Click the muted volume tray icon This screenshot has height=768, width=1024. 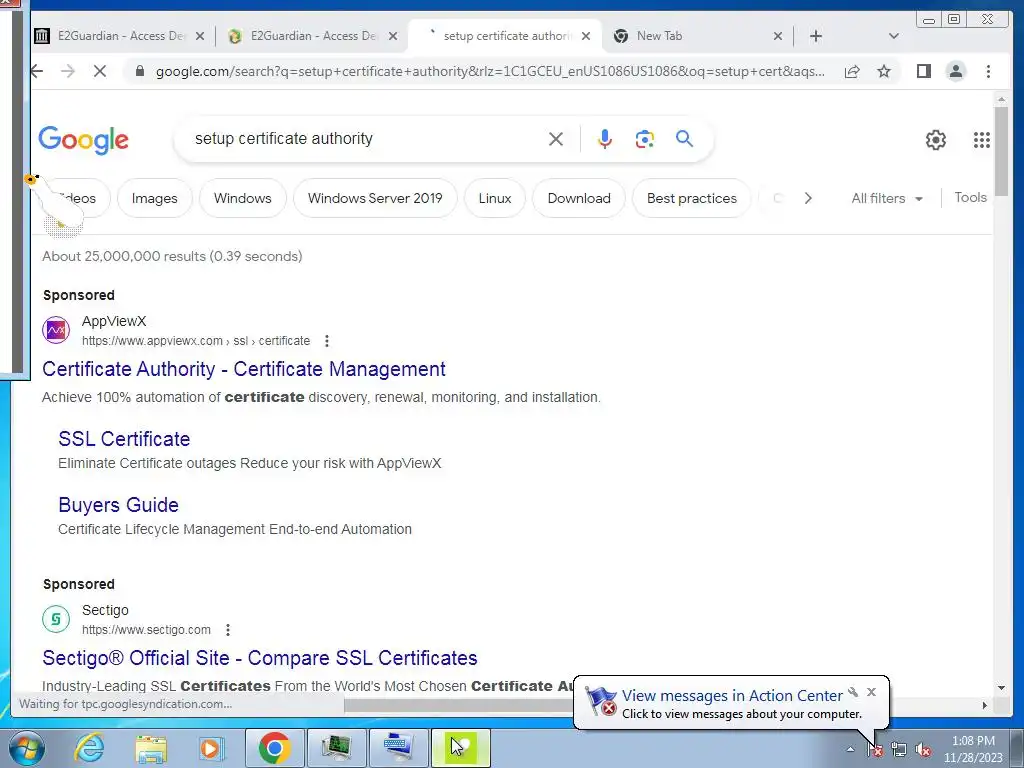[x=923, y=750]
